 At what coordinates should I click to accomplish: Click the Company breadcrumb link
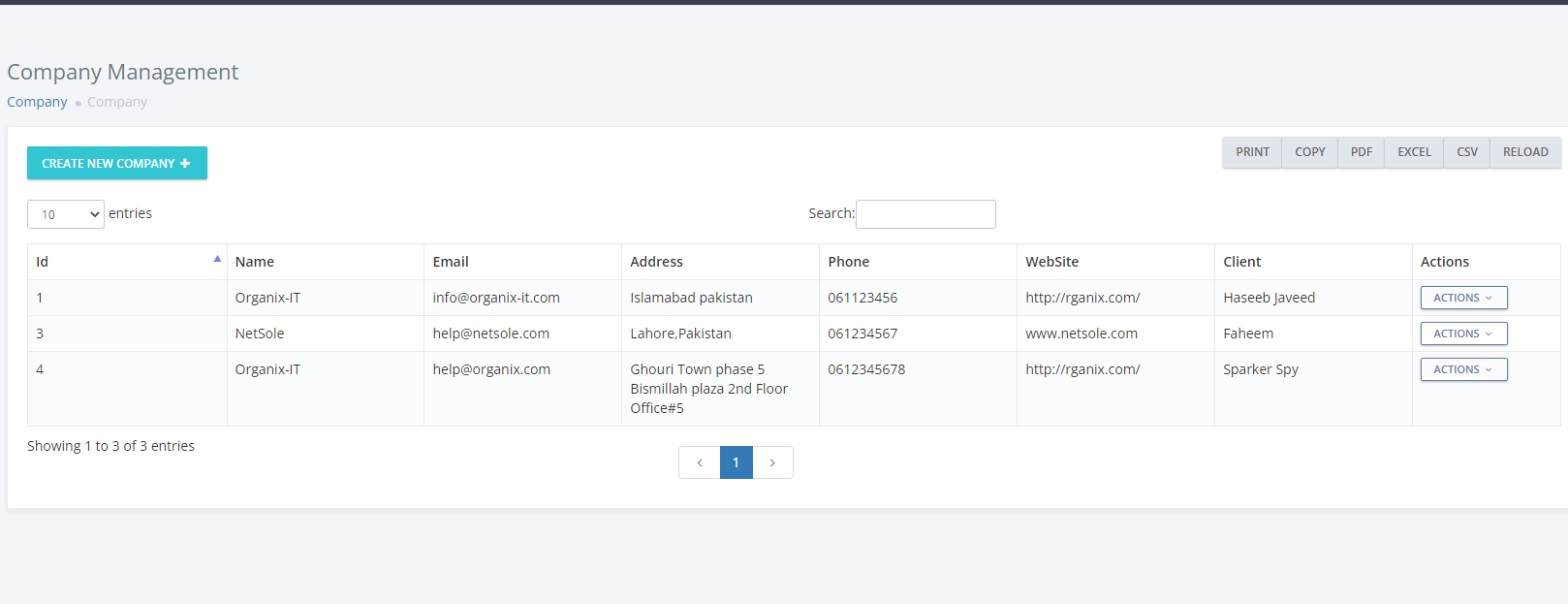(x=37, y=102)
